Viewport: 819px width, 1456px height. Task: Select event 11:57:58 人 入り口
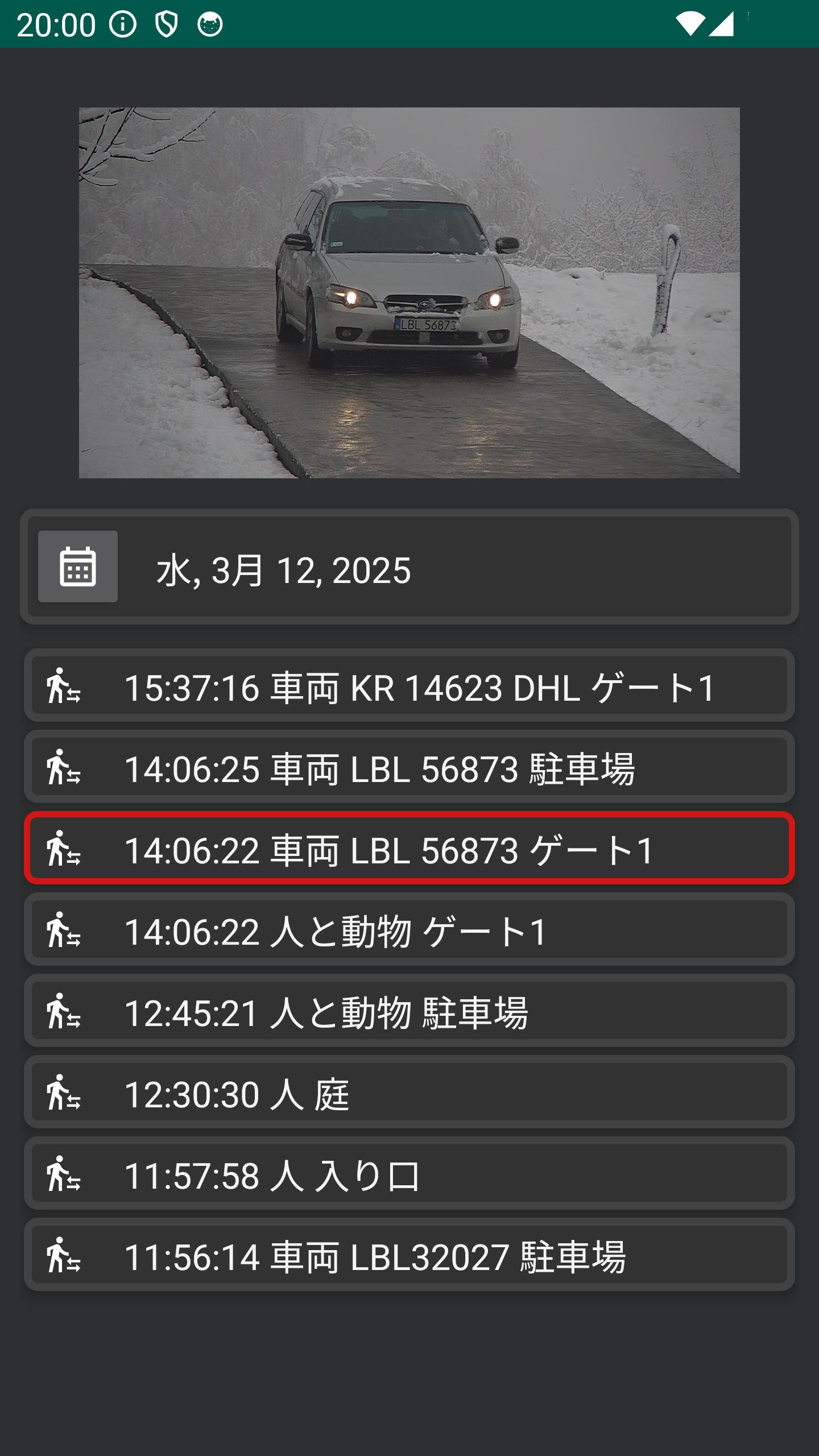click(x=409, y=1173)
